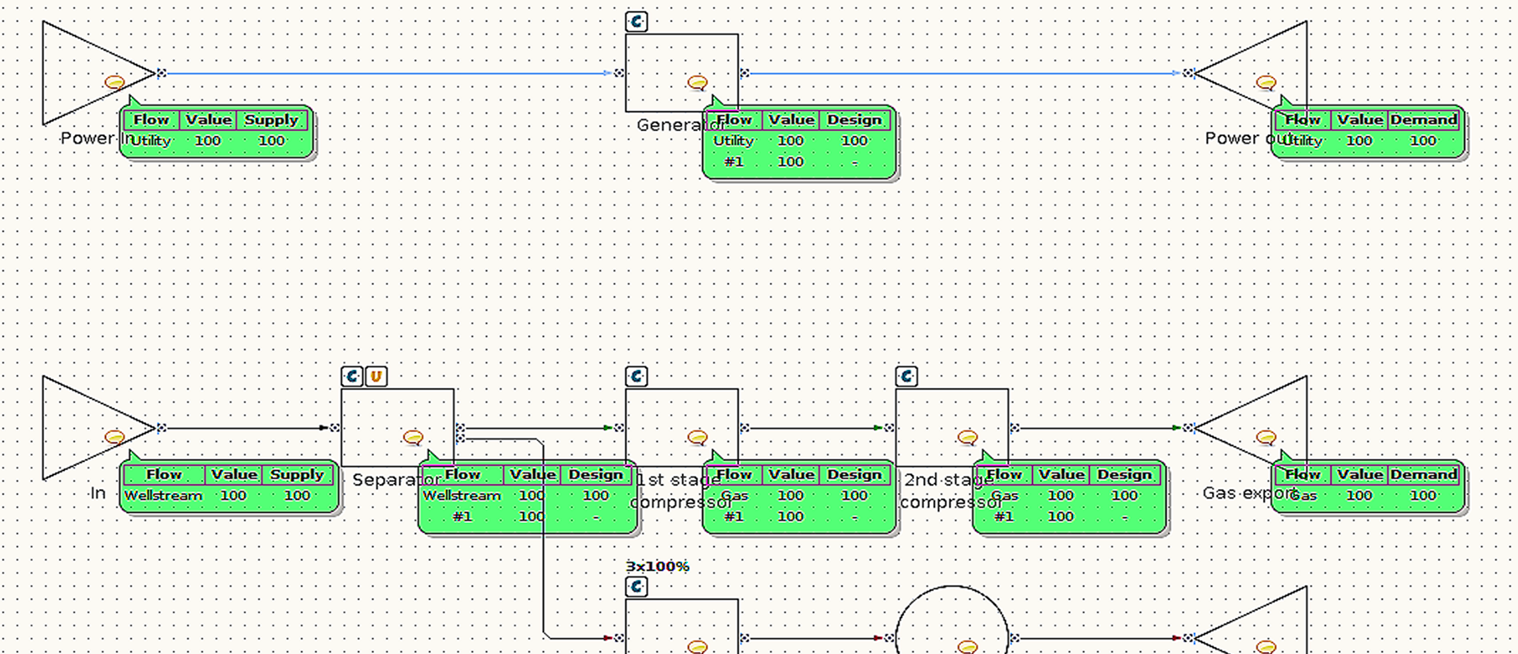Click the 3x100% label above the pump block
The width and height of the screenshot is (1518, 654).
[x=656, y=566]
